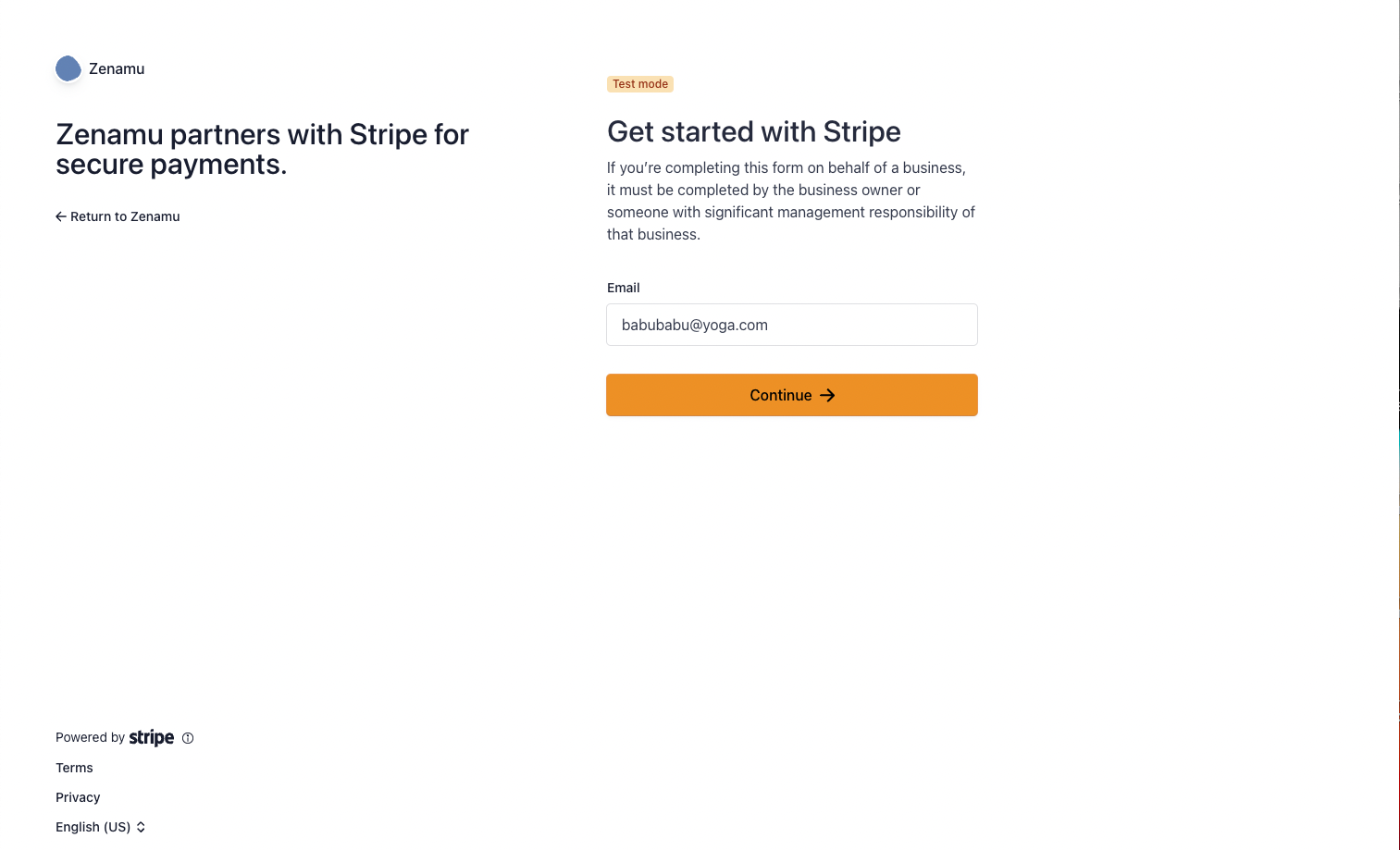
Task: Expand the English (US) language selector
Action: tap(101, 827)
